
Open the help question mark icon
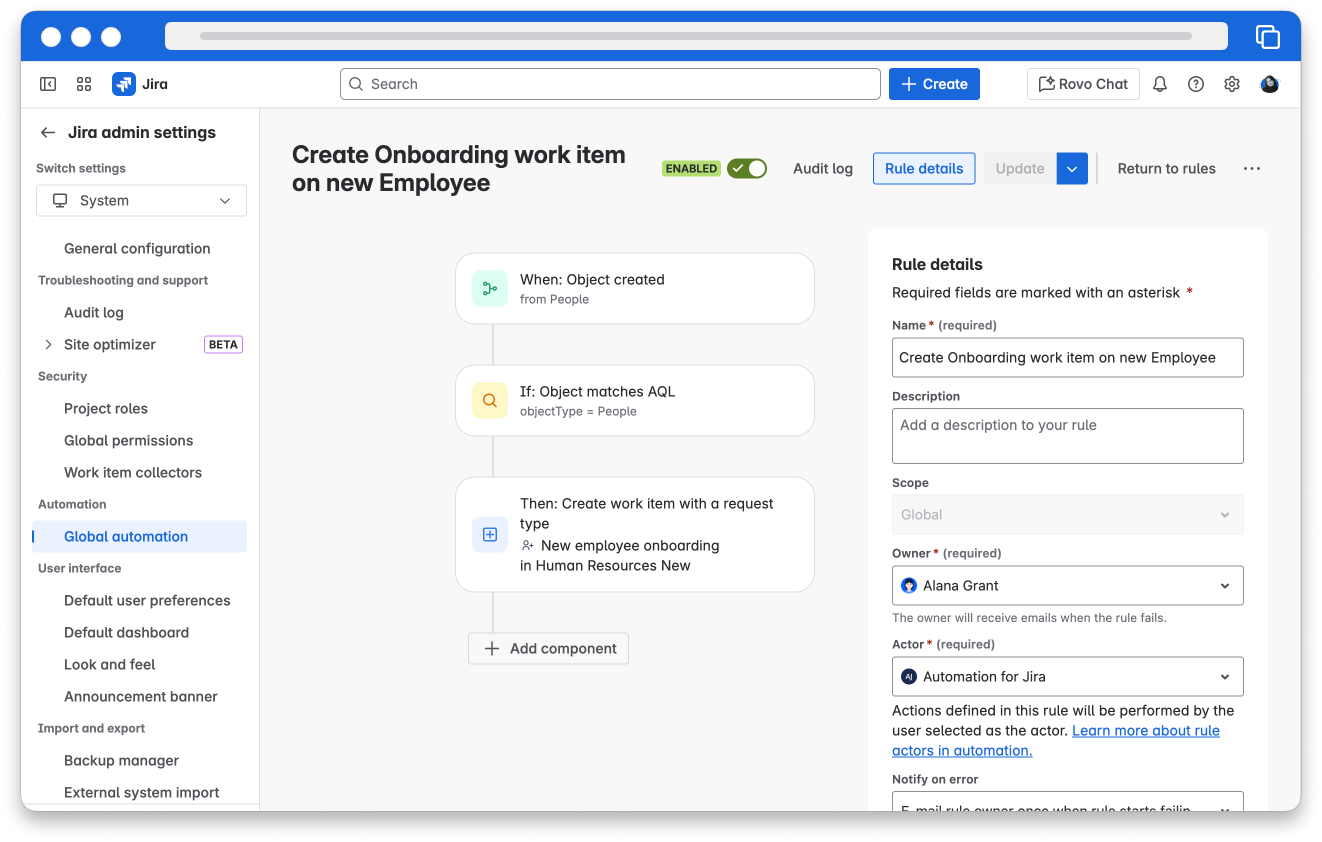[1196, 84]
